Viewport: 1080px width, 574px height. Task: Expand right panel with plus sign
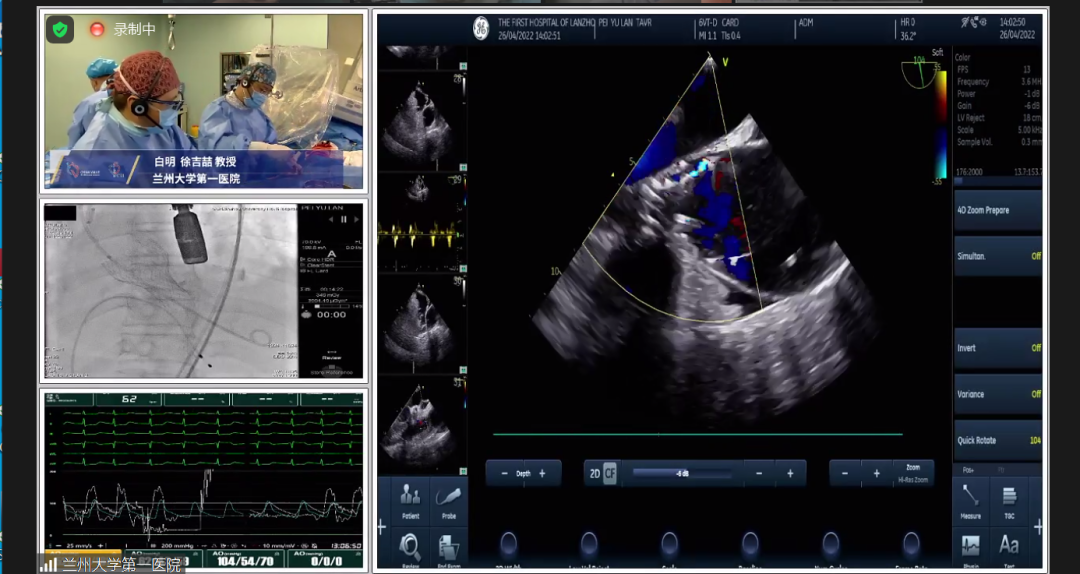coord(1038,527)
